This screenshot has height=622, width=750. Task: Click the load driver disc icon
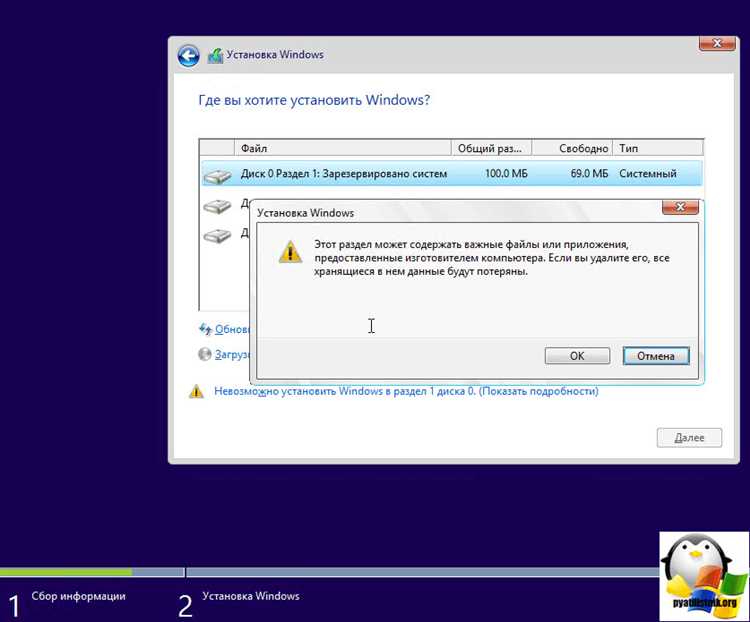pos(205,354)
